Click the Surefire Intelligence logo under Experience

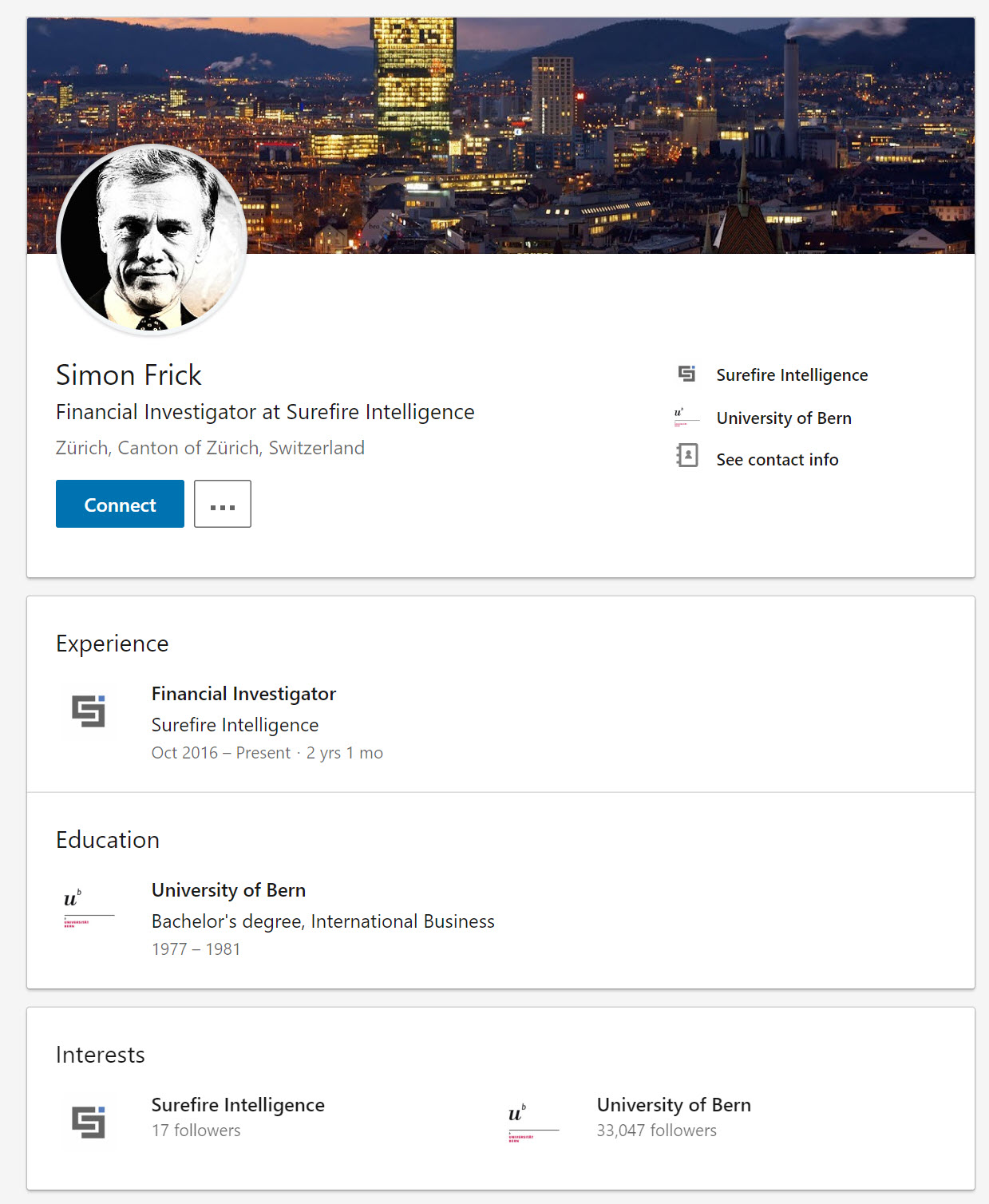pyautogui.click(x=88, y=711)
